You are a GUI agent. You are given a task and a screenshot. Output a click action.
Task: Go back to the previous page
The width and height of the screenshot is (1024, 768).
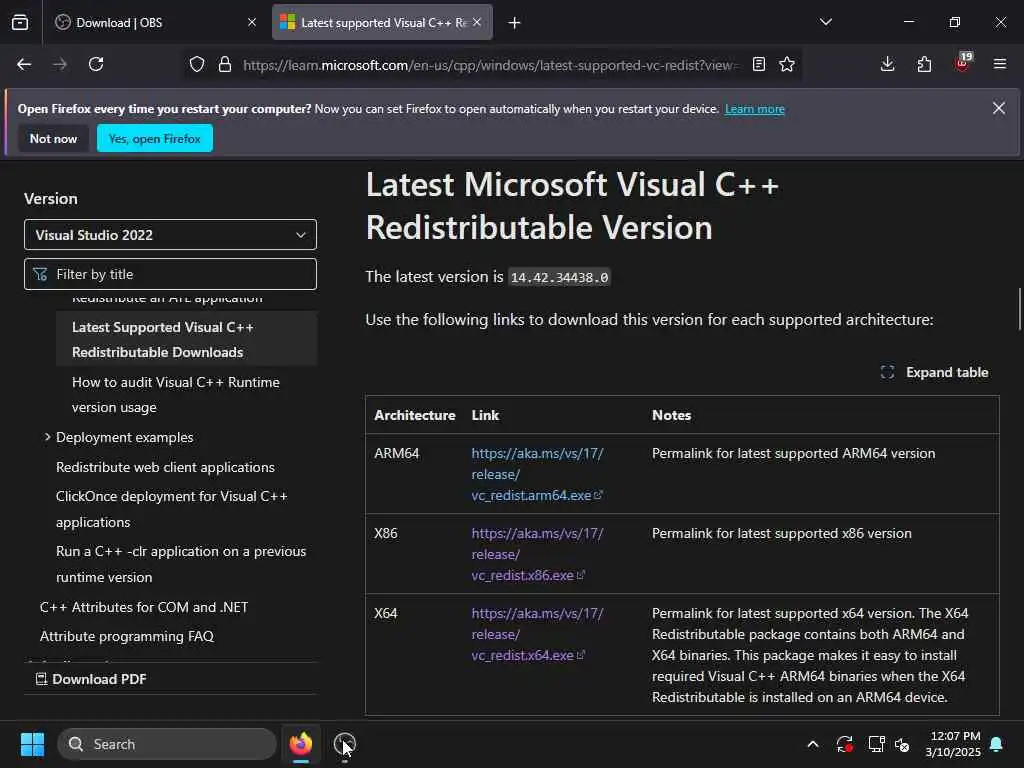coord(24,64)
